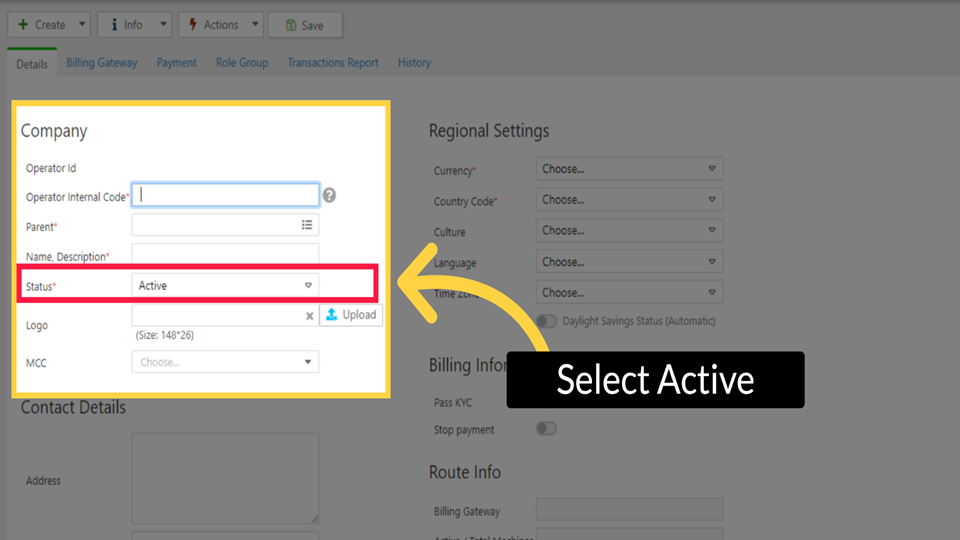This screenshot has height=540, width=960.
Task: Switch to the Billing Gateway tab
Action: (x=102, y=63)
